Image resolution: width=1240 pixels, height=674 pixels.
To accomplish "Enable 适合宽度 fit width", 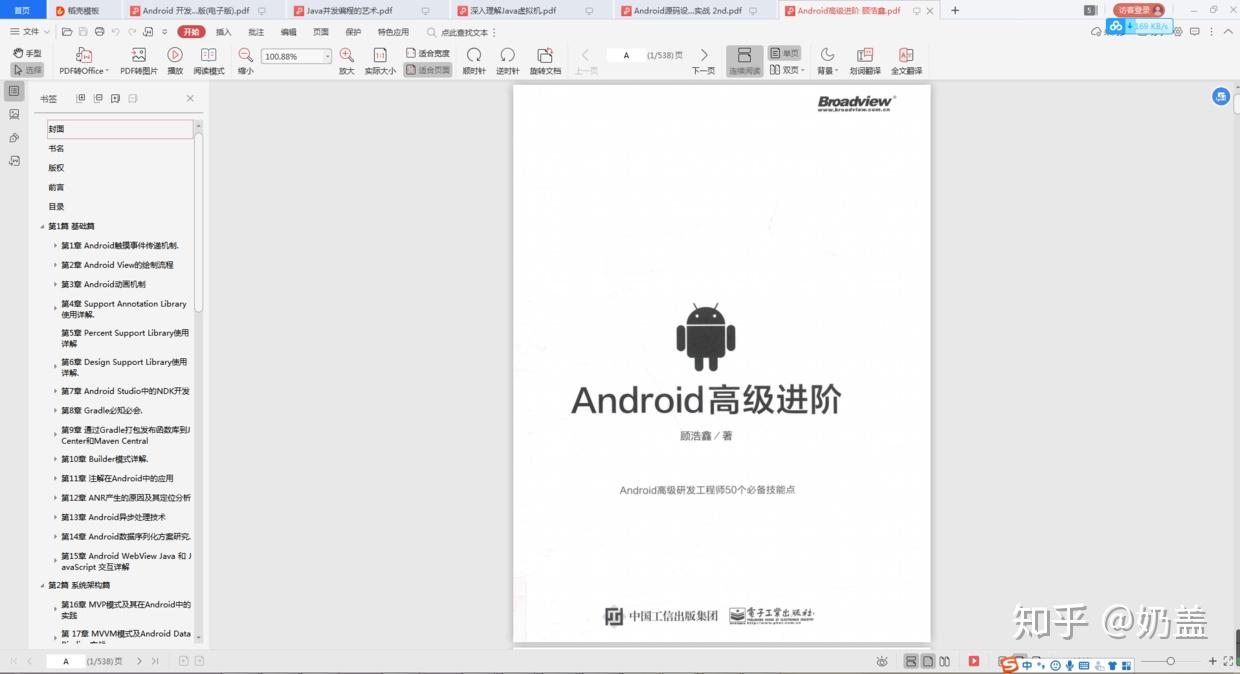I will [428, 53].
